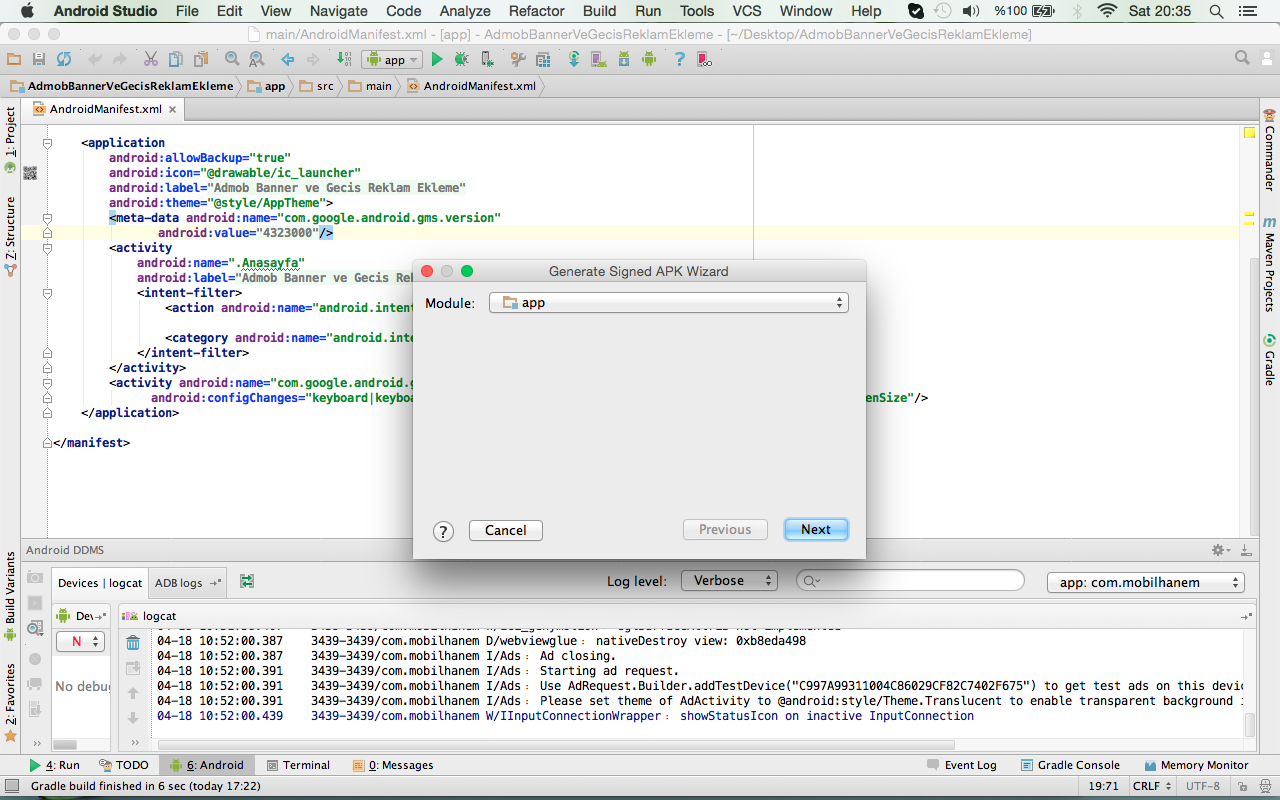The width and height of the screenshot is (1280, 800).
Task: Open the SDK Manager icon
Action: pos(623,60)
